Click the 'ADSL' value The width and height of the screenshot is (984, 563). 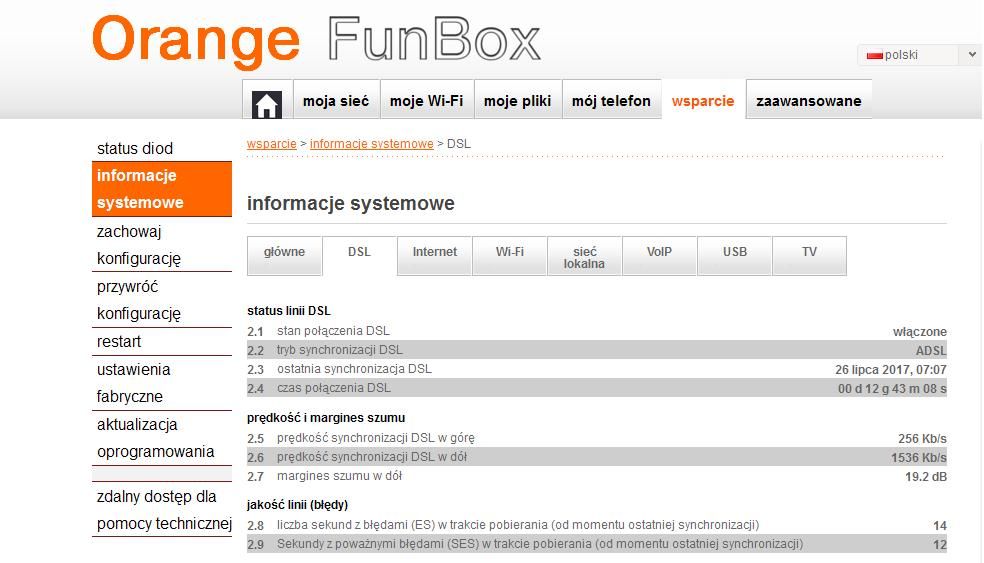pos(931,350)
